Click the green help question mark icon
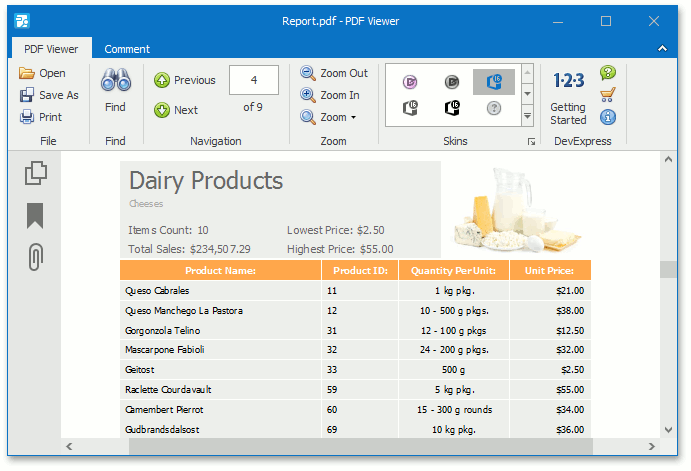This screenshot has width=691, height=471. click(607, 73)
